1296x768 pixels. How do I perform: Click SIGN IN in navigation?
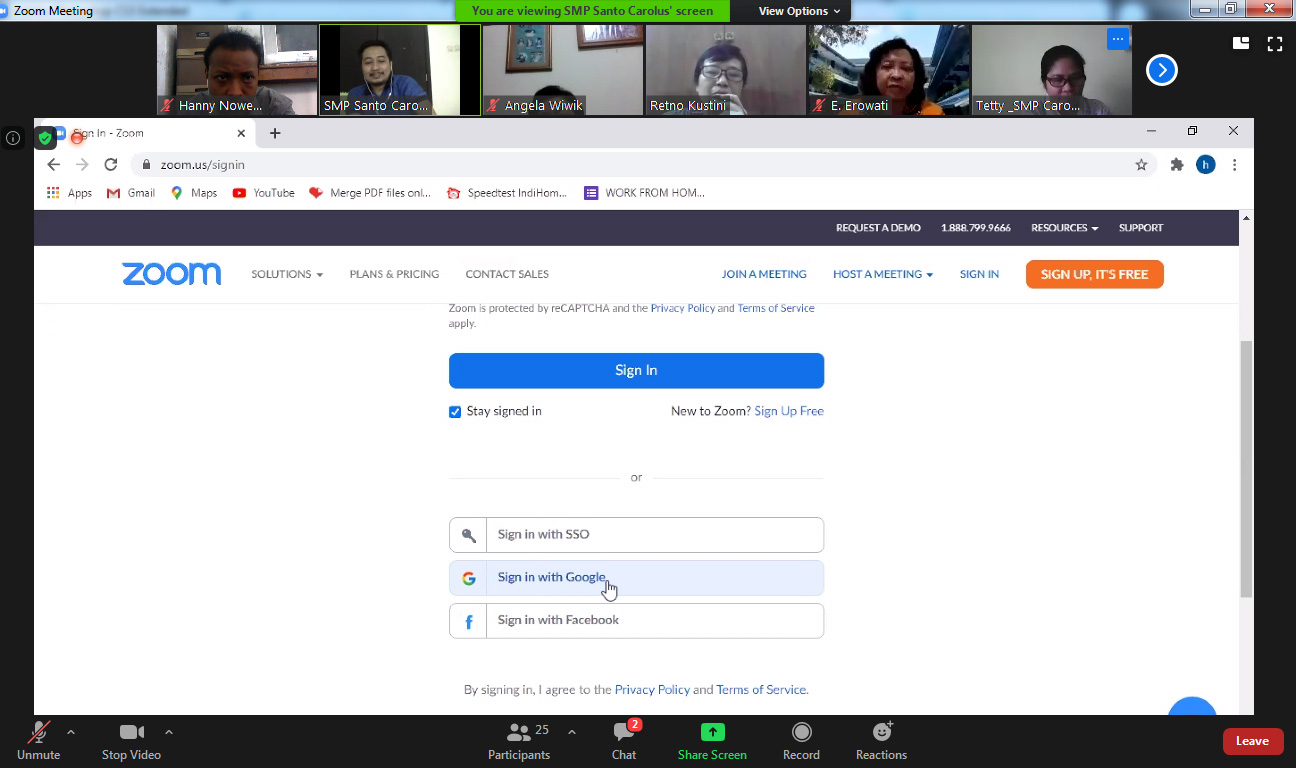[x=979, y=274]
